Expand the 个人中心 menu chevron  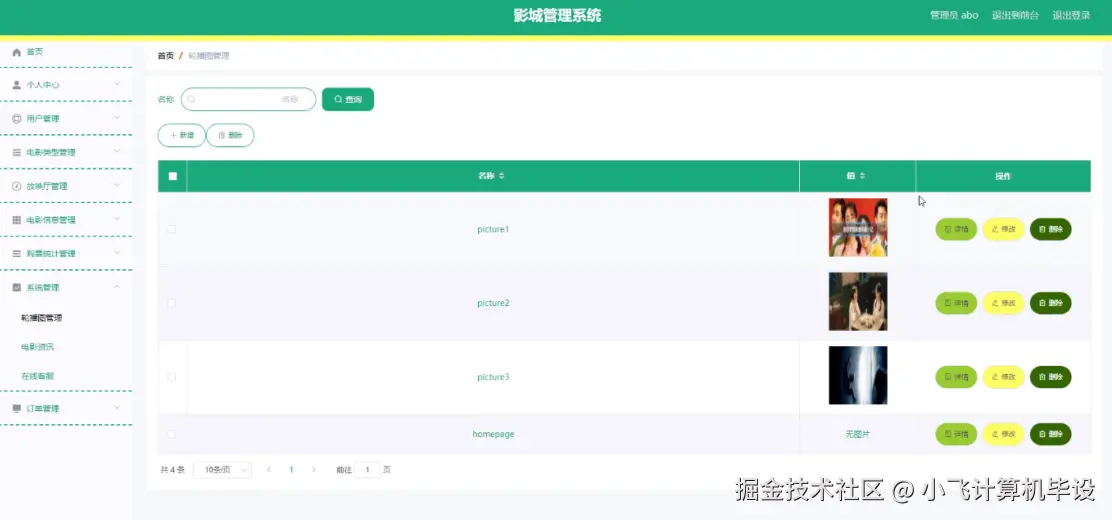(x=117, y=84)
